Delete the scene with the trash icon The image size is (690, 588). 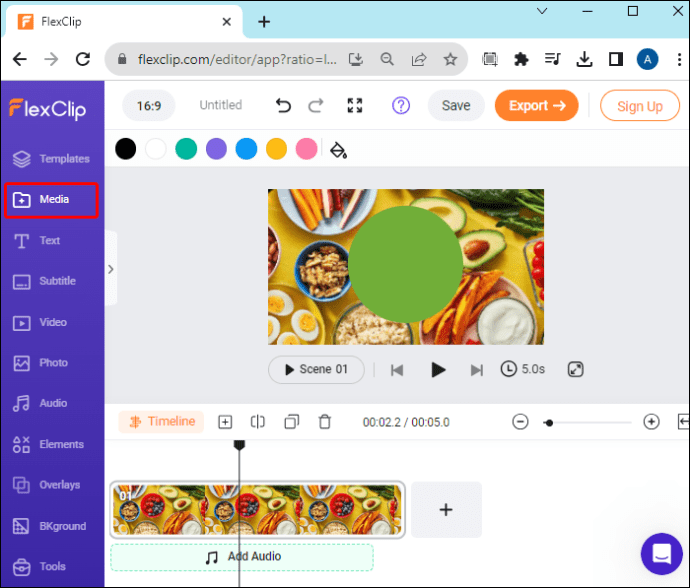325,422
